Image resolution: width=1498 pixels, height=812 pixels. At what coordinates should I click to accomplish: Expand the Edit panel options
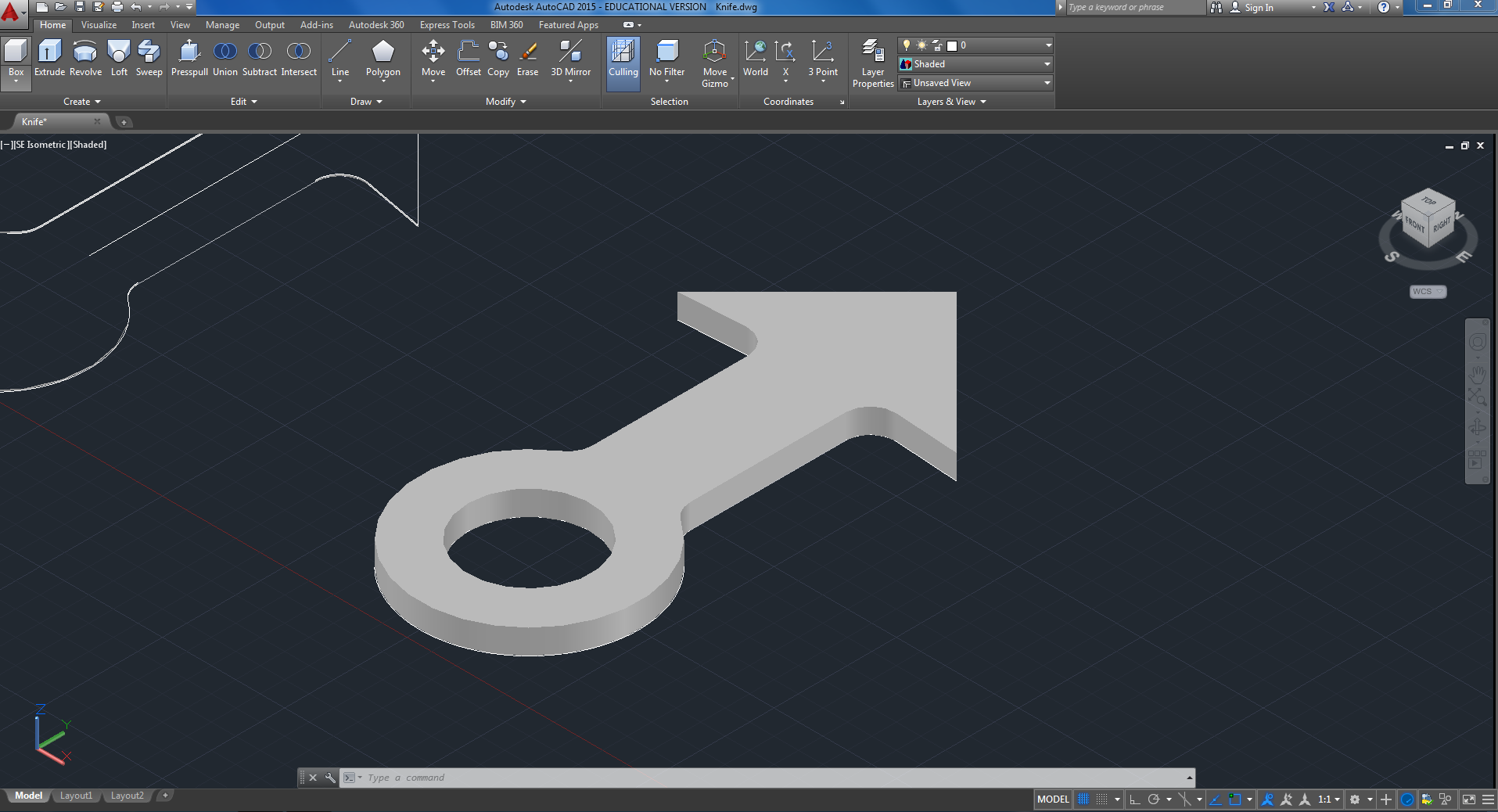(x=243, y=102)
